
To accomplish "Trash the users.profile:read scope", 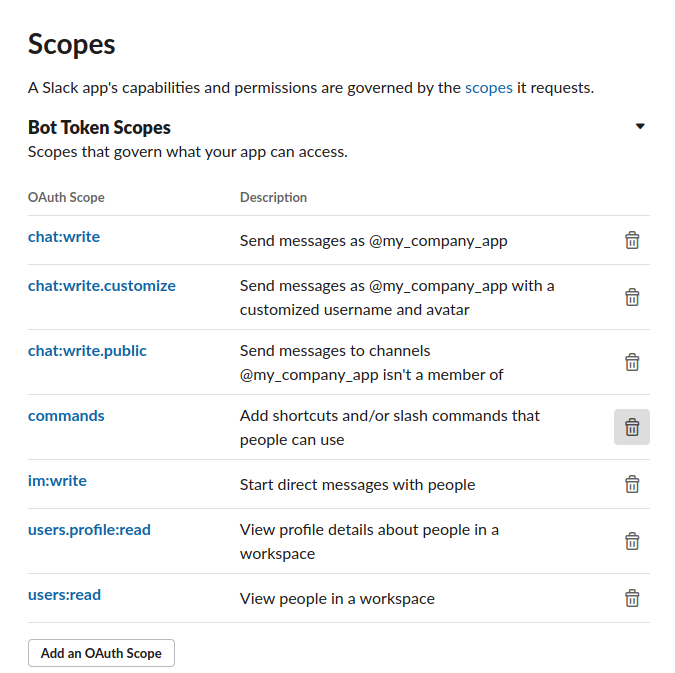I will click(x=632, y=541).
